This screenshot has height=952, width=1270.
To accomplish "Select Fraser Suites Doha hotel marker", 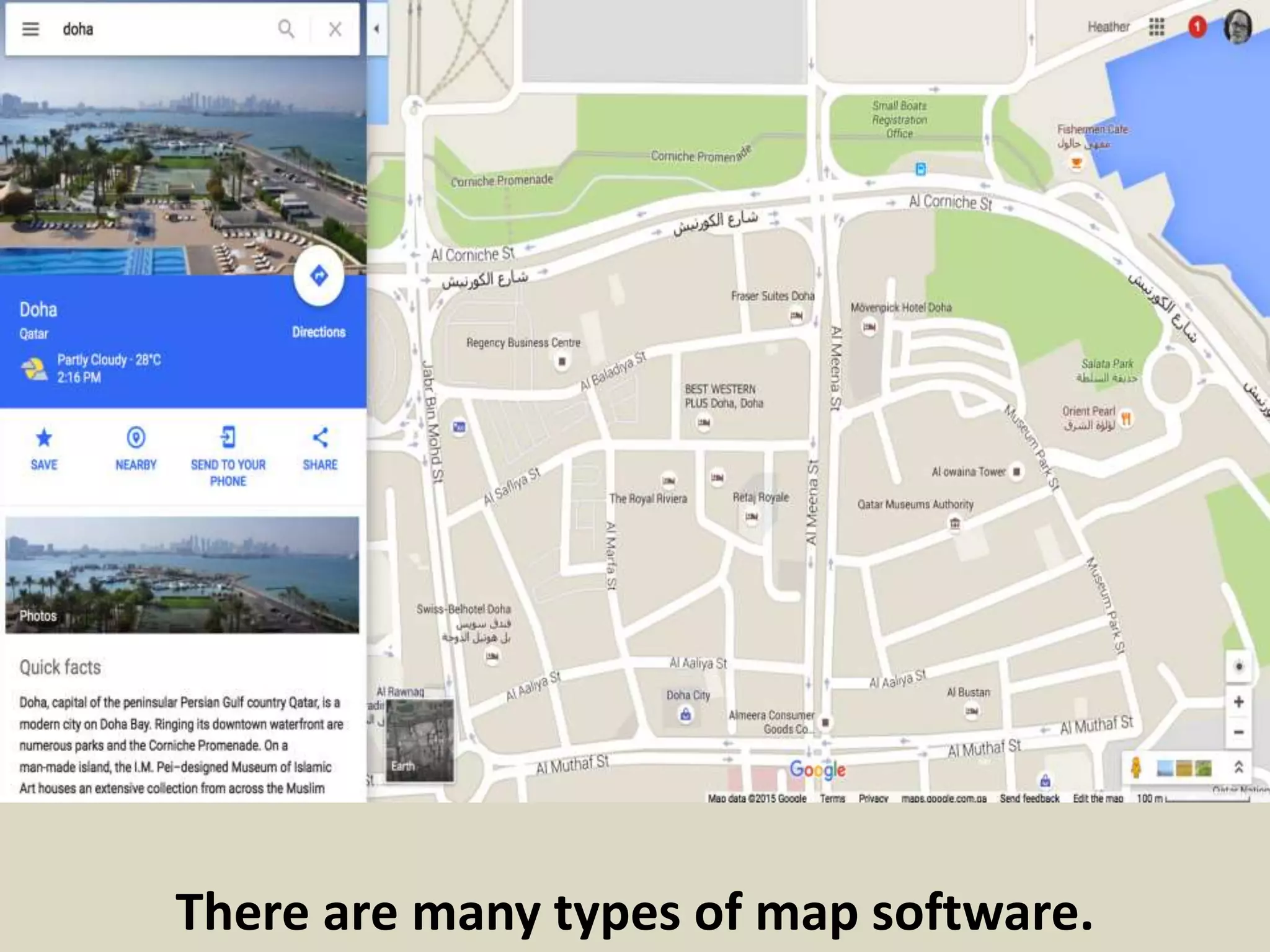I will coord(796,316).
